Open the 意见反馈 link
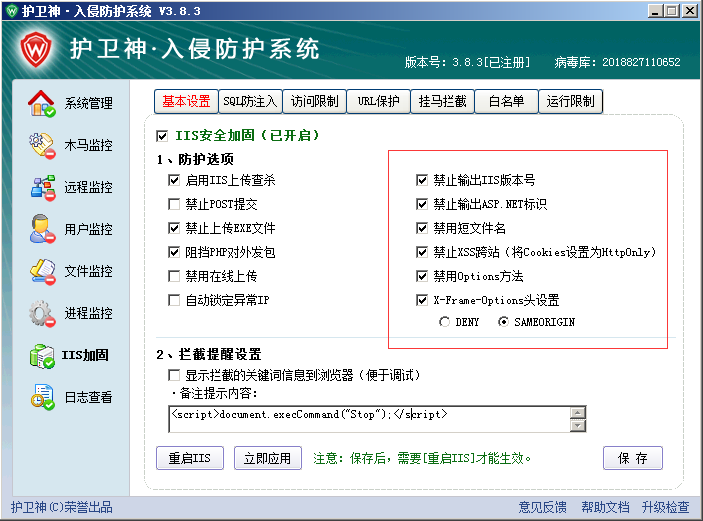This screenshot has width=703, height=521. point(542,508)
